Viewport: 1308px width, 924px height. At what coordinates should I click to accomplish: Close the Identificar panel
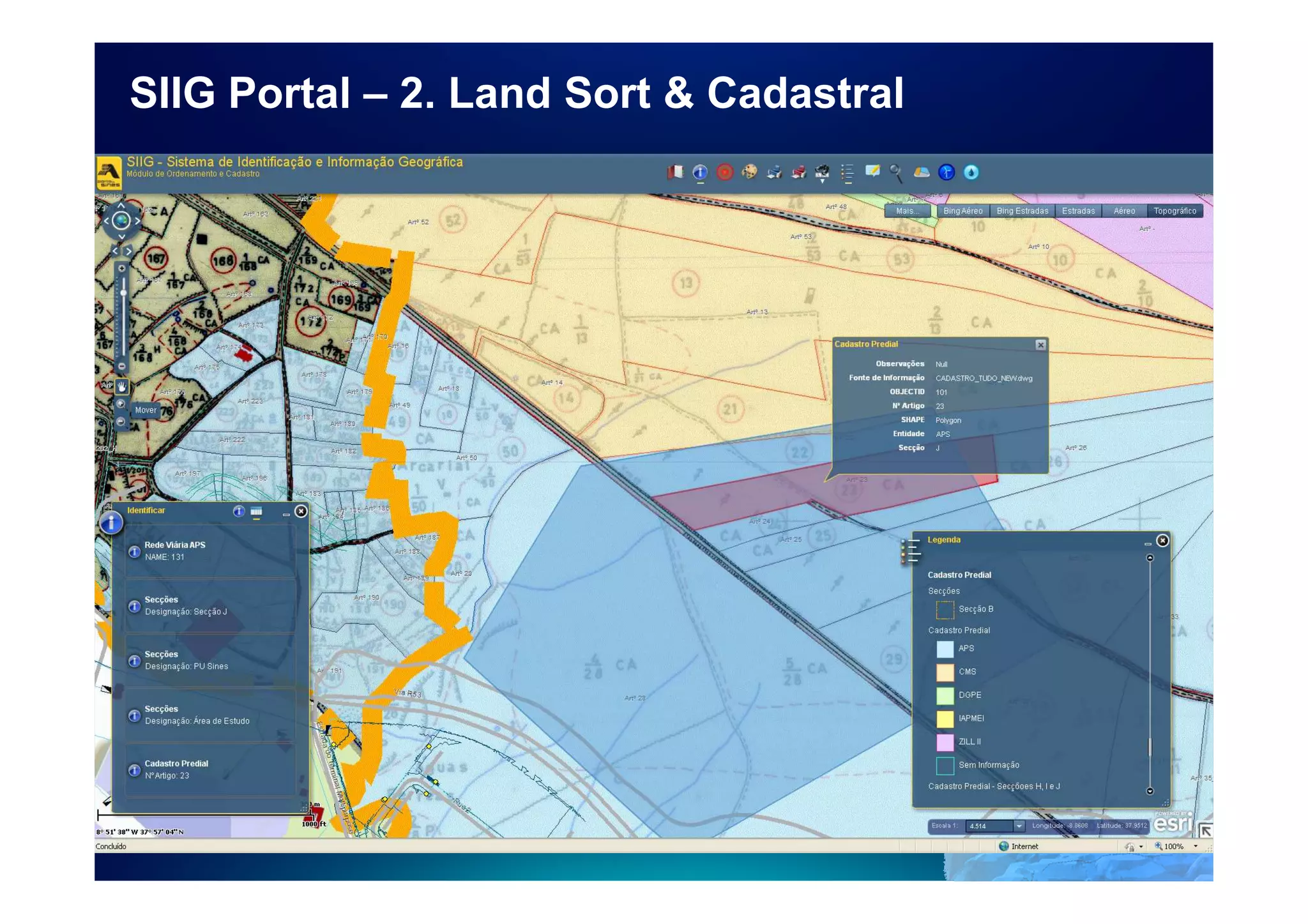(301, 511)
